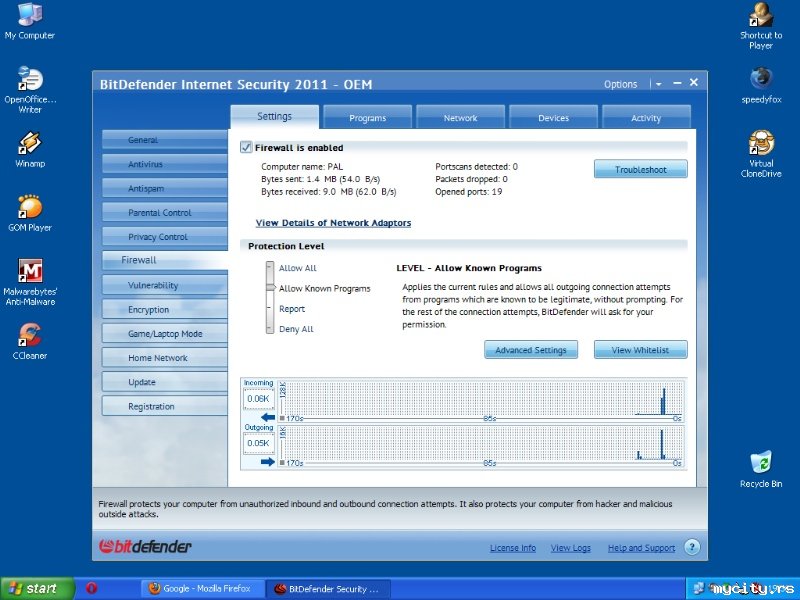
Task: Open the General sidebar section
Action: click(x=164, y=139)
